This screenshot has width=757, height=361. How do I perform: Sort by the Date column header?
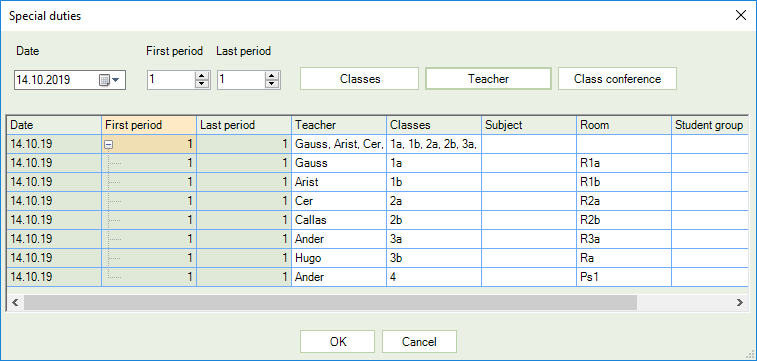[x=54, y=125]
